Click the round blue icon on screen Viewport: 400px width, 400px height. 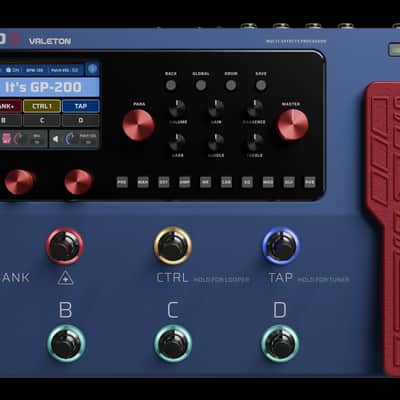(x=92, y=69)
